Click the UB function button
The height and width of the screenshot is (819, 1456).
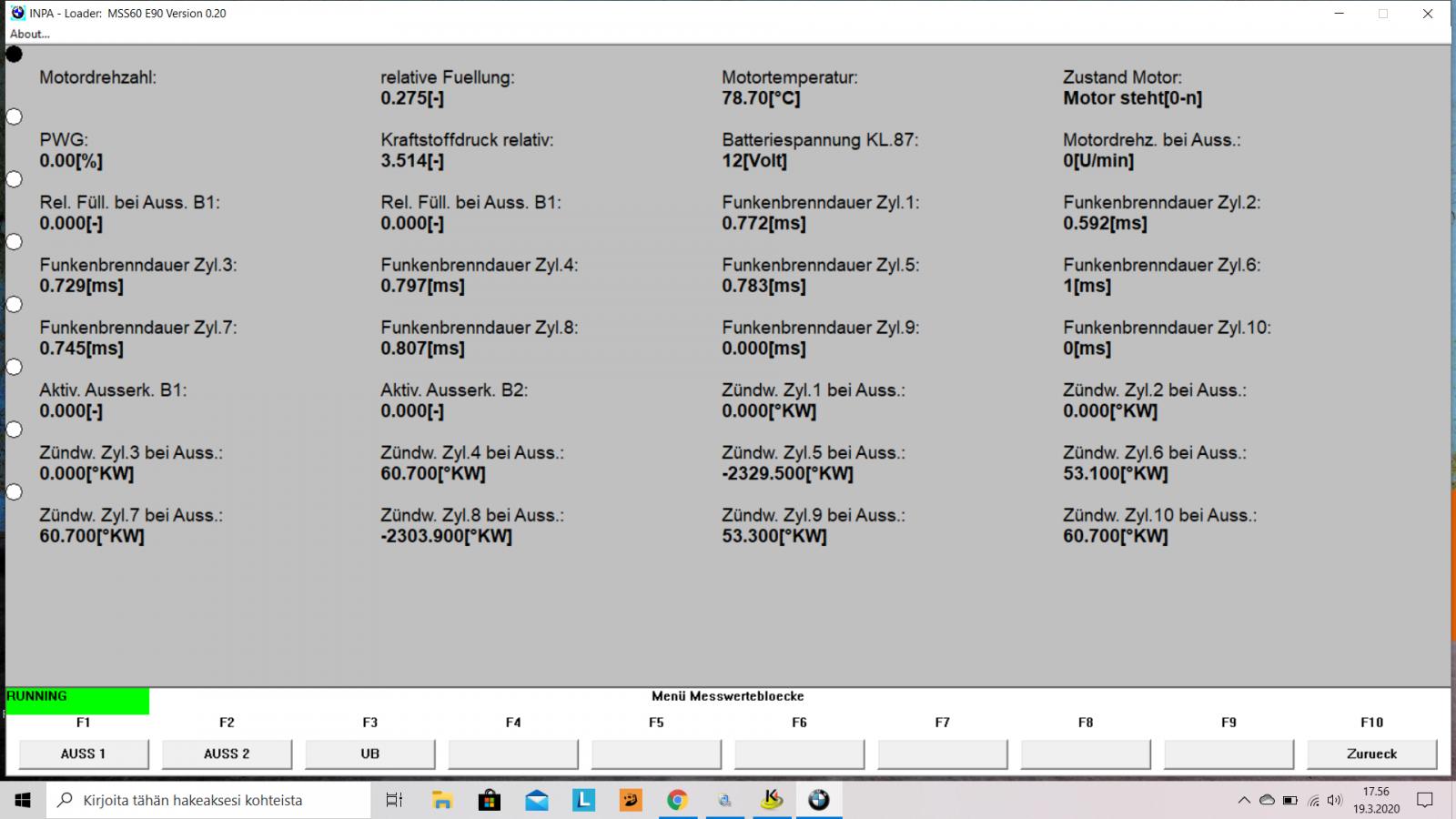[369, 753]
